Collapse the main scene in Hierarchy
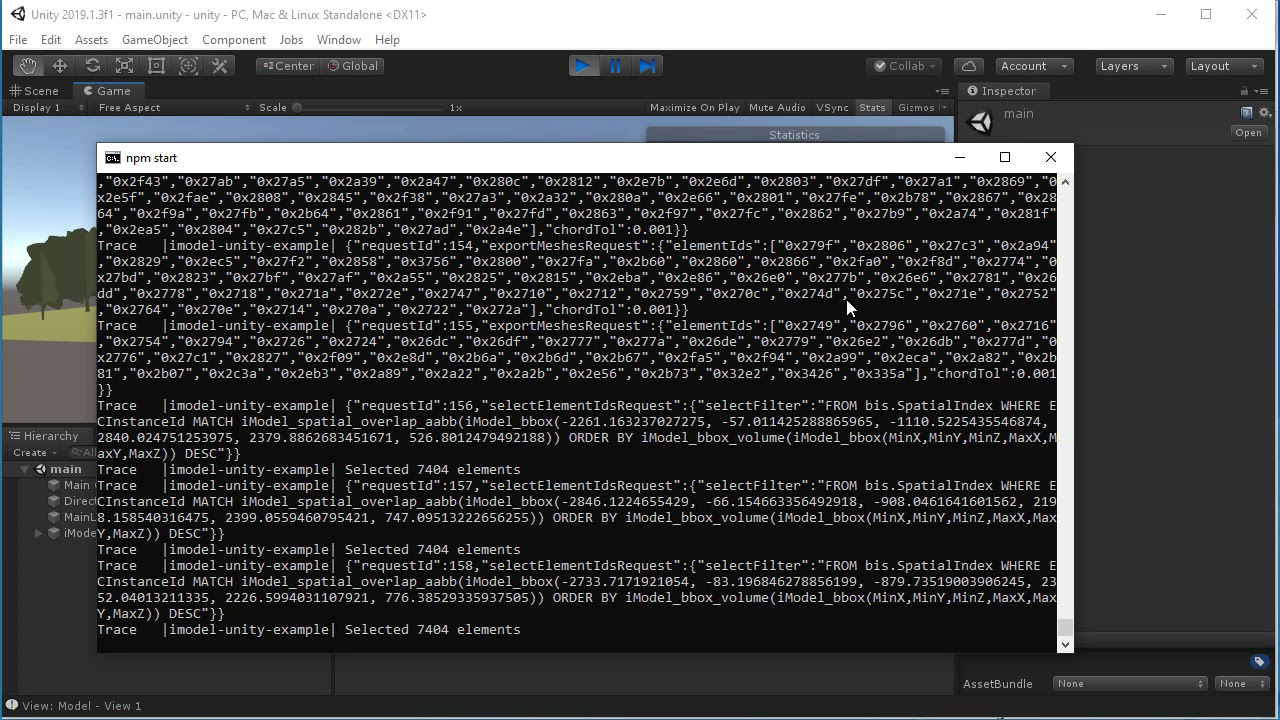The width and height of the screenshot is (1280, 720). pos(26,469)
